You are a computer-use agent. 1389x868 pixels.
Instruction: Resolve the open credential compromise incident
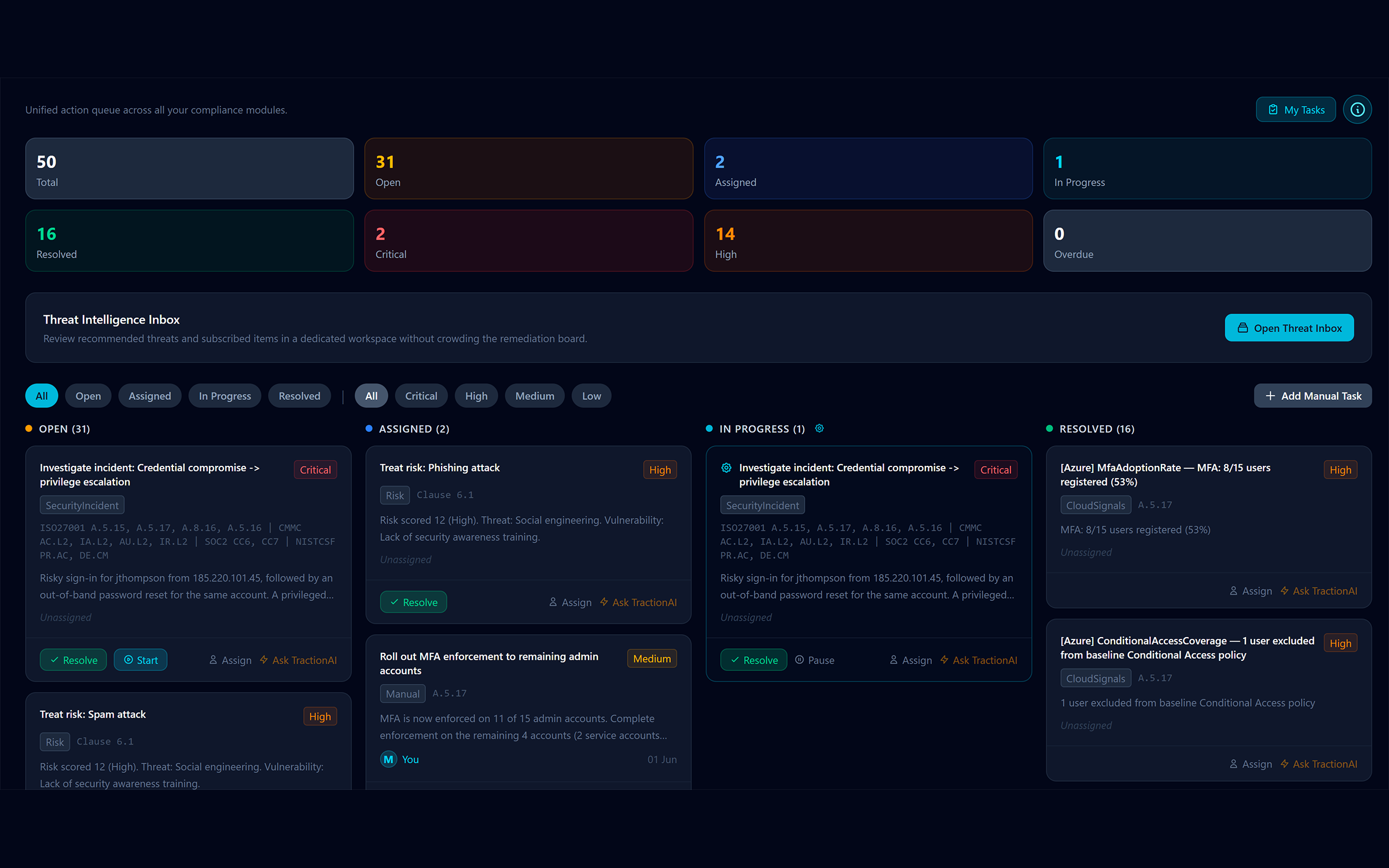click(73, 660)
